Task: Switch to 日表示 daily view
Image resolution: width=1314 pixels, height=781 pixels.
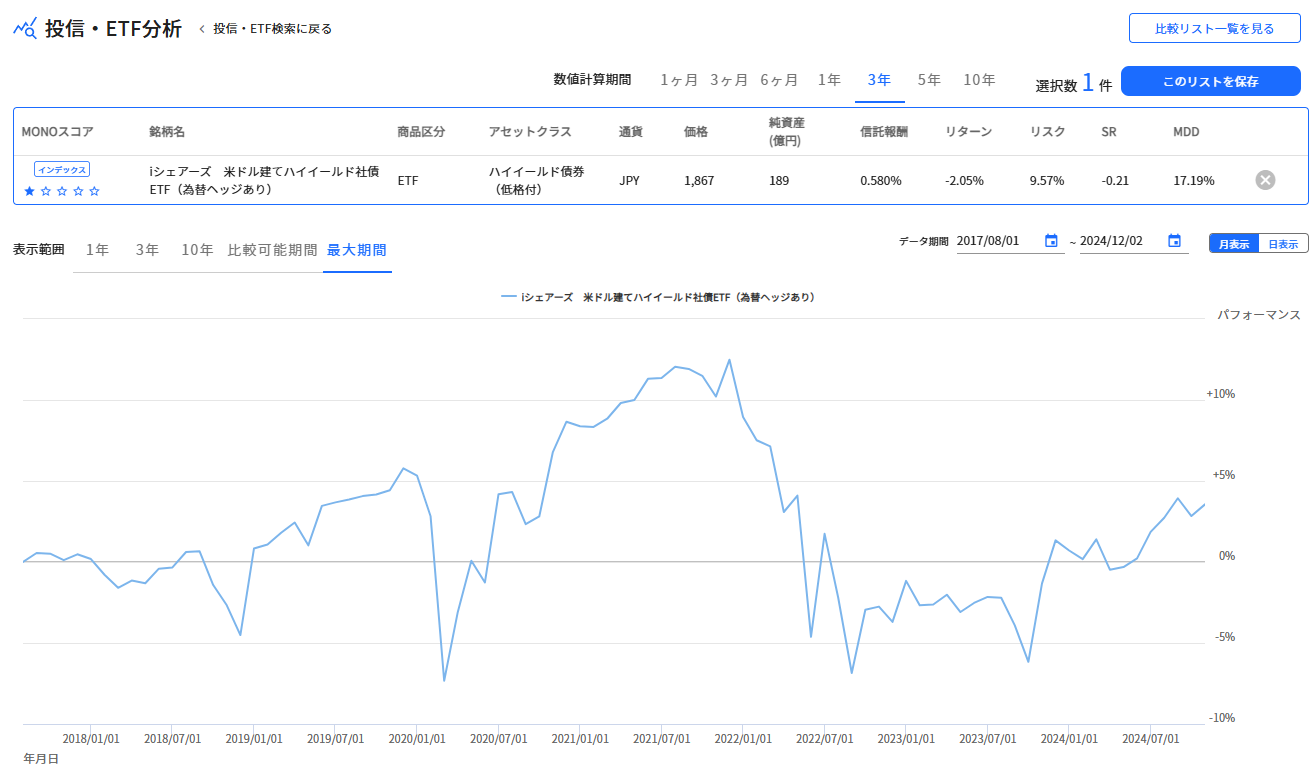Action: 1283,243
